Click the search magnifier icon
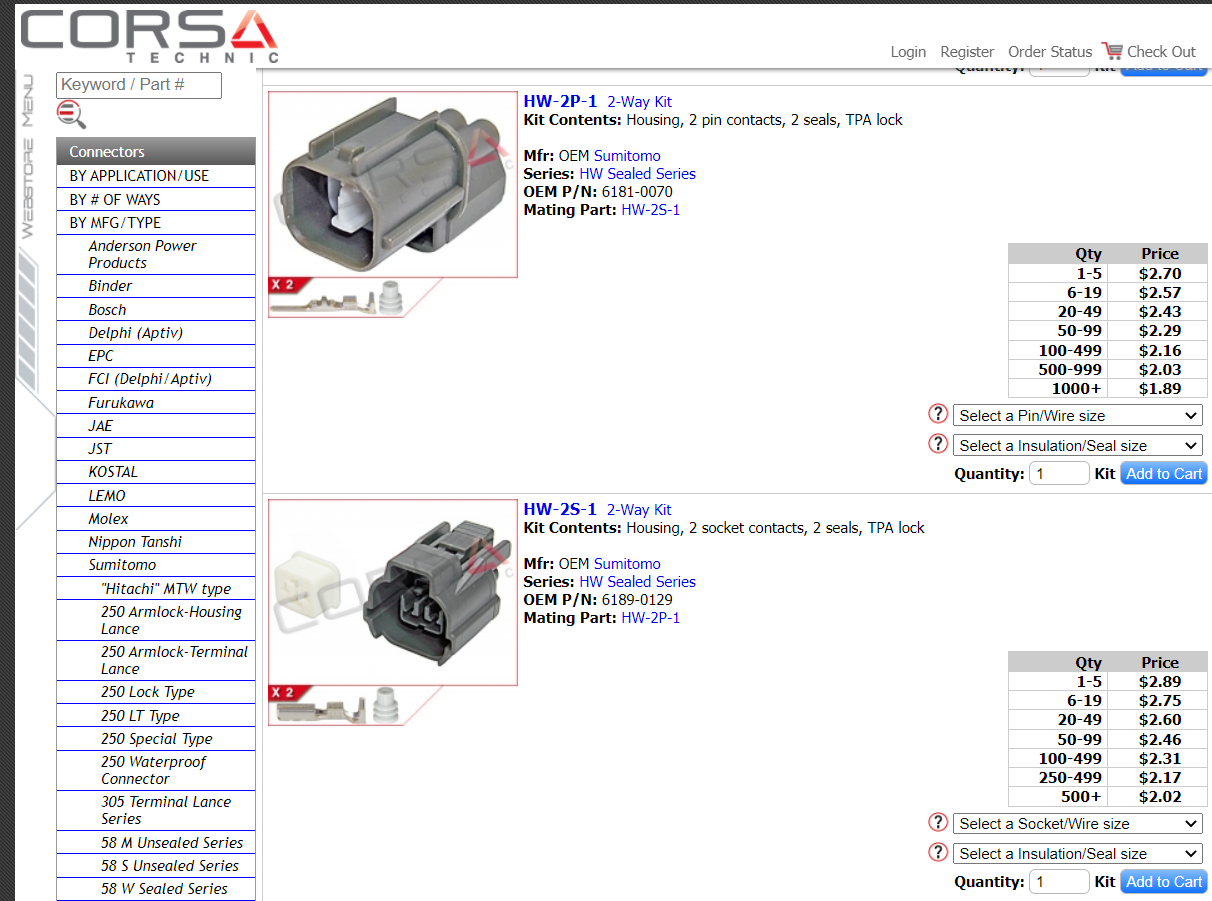This screenshot has height=901, width=1212. 71,115
